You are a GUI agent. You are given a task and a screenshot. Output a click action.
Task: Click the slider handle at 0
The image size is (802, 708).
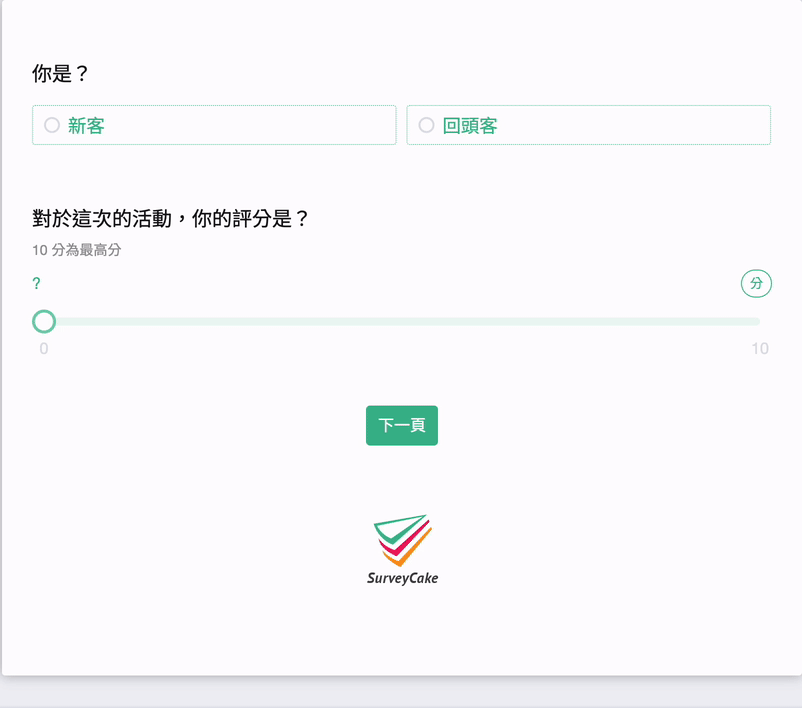(x=44, y=321)
